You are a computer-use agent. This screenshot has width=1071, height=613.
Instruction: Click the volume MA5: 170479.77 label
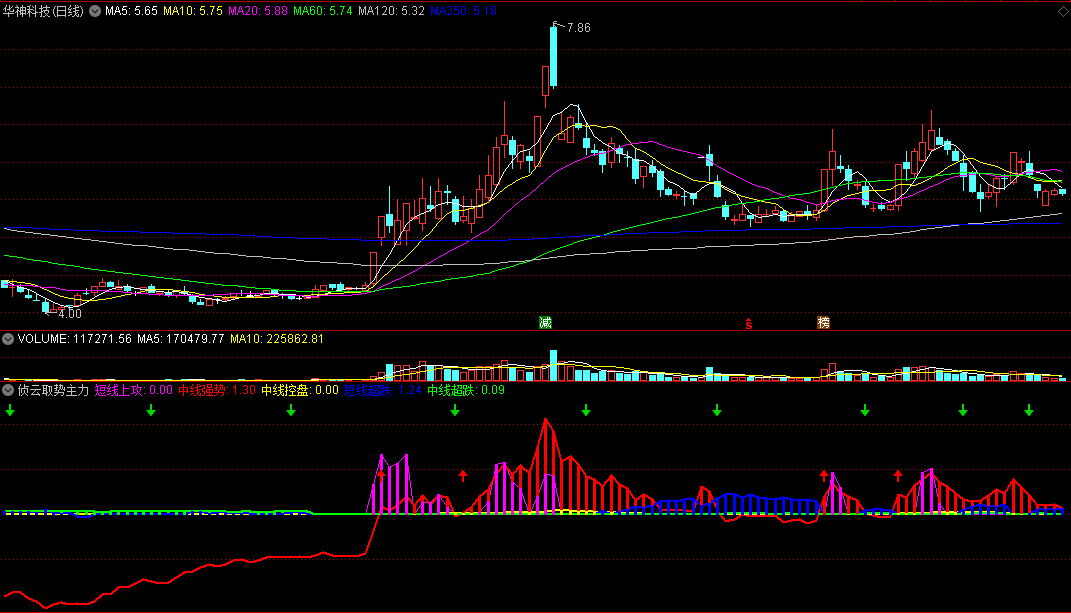pos(180,339)
